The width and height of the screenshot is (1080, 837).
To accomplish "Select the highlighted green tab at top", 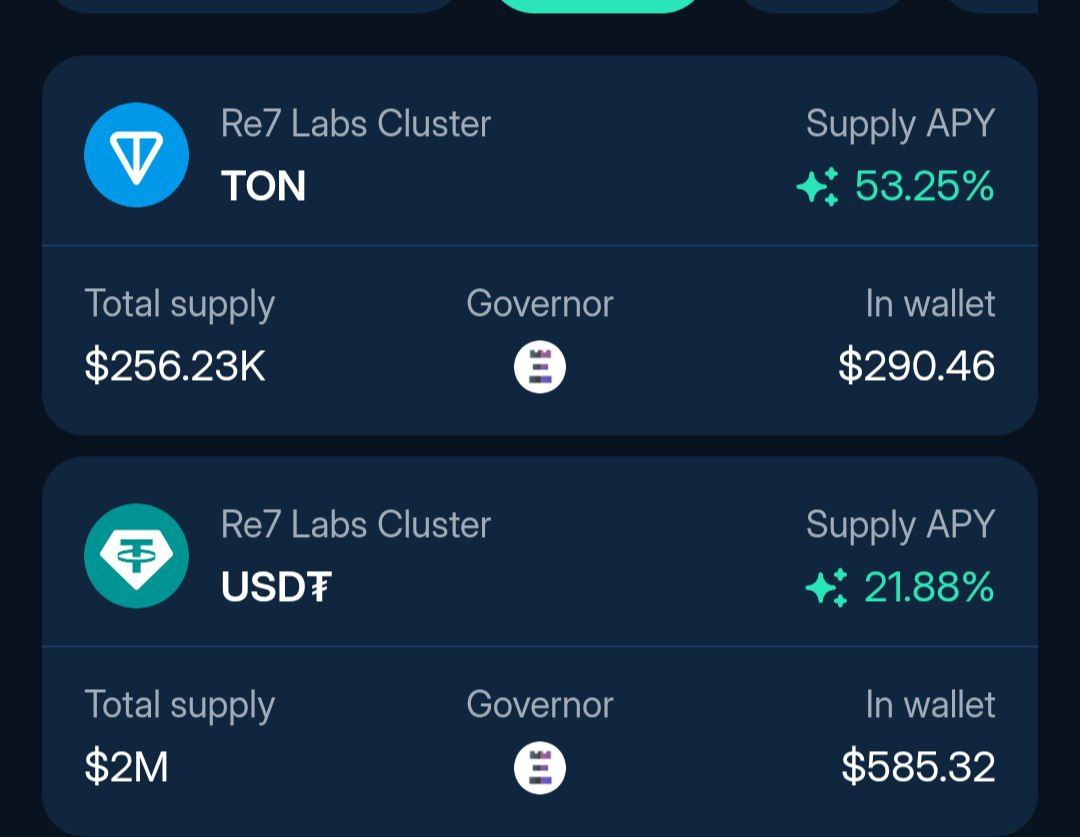I will 598,6.
